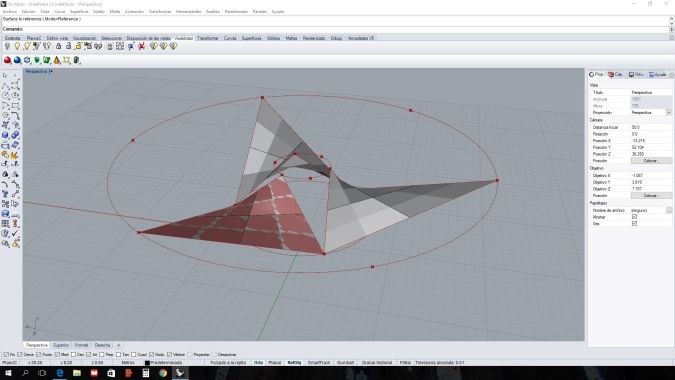Viewport: 675px width, 380px height.
Task: Click the black layer color swatch
Action: pos(147,363)
